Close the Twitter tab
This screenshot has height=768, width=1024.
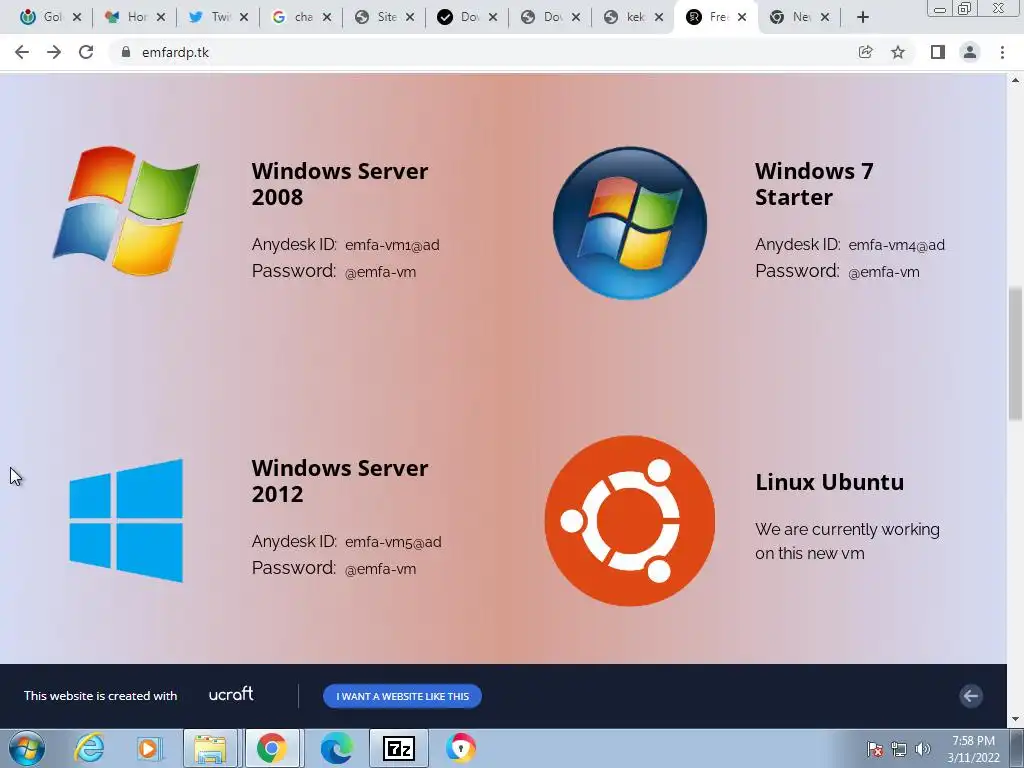tap(244, 18)
